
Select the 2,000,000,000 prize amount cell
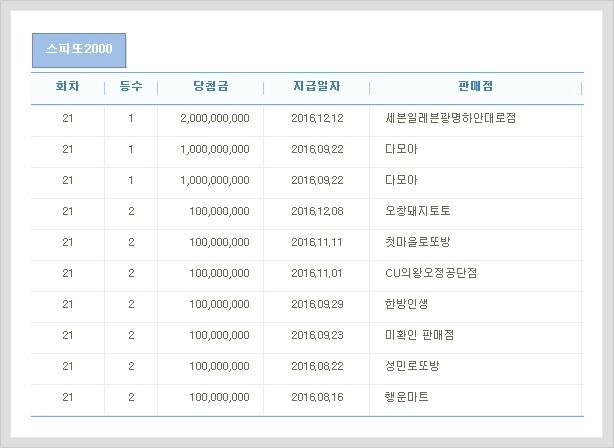(215, 118)
